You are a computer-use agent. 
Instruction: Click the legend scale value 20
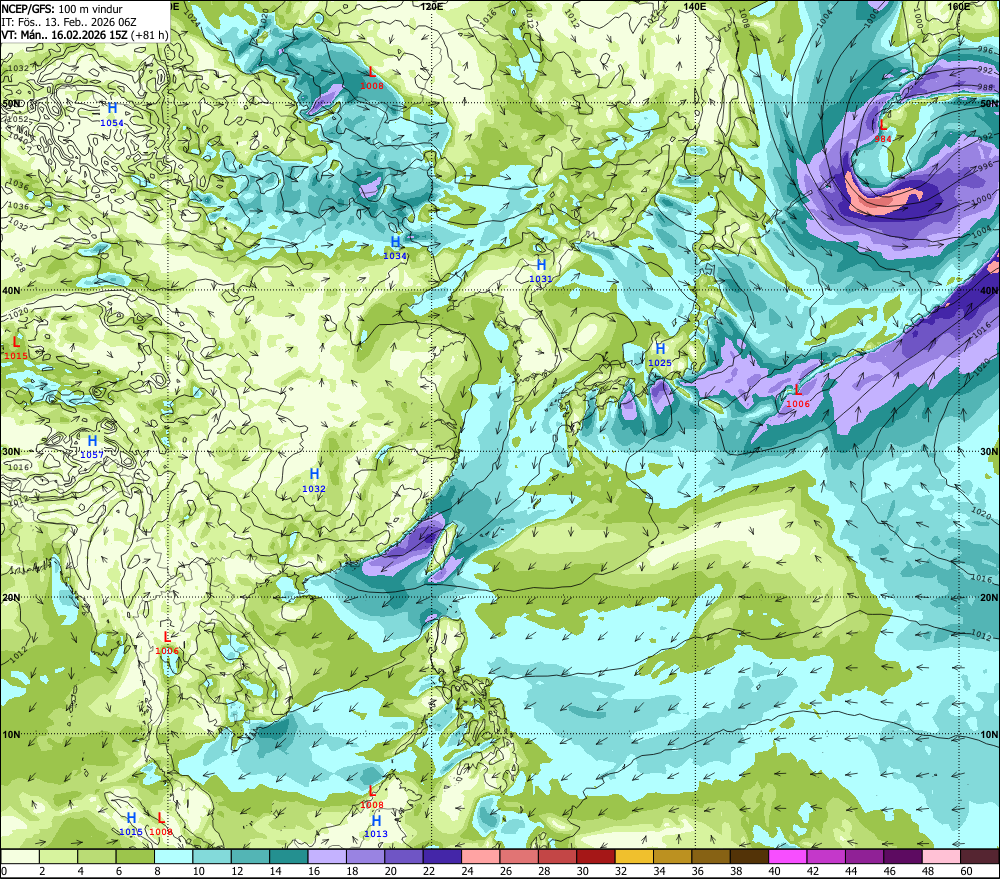click(390, 871)
